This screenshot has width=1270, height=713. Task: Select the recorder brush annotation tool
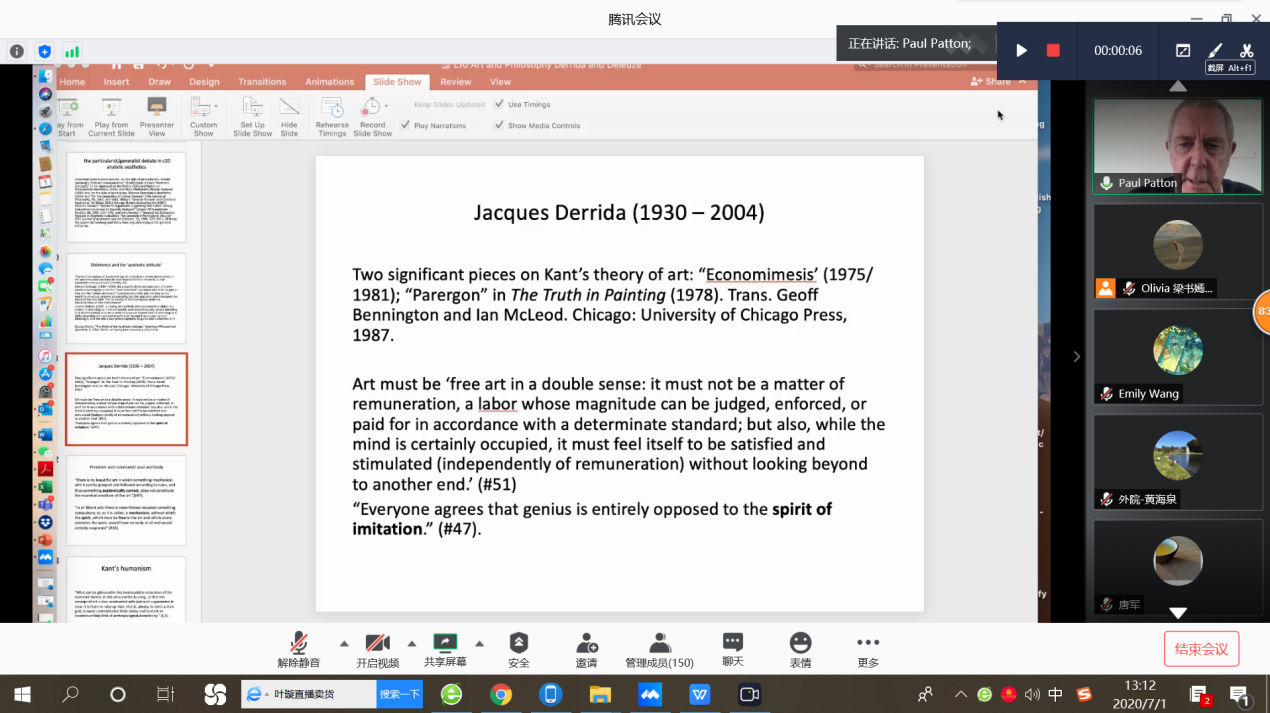click(x=1215, y=51)
